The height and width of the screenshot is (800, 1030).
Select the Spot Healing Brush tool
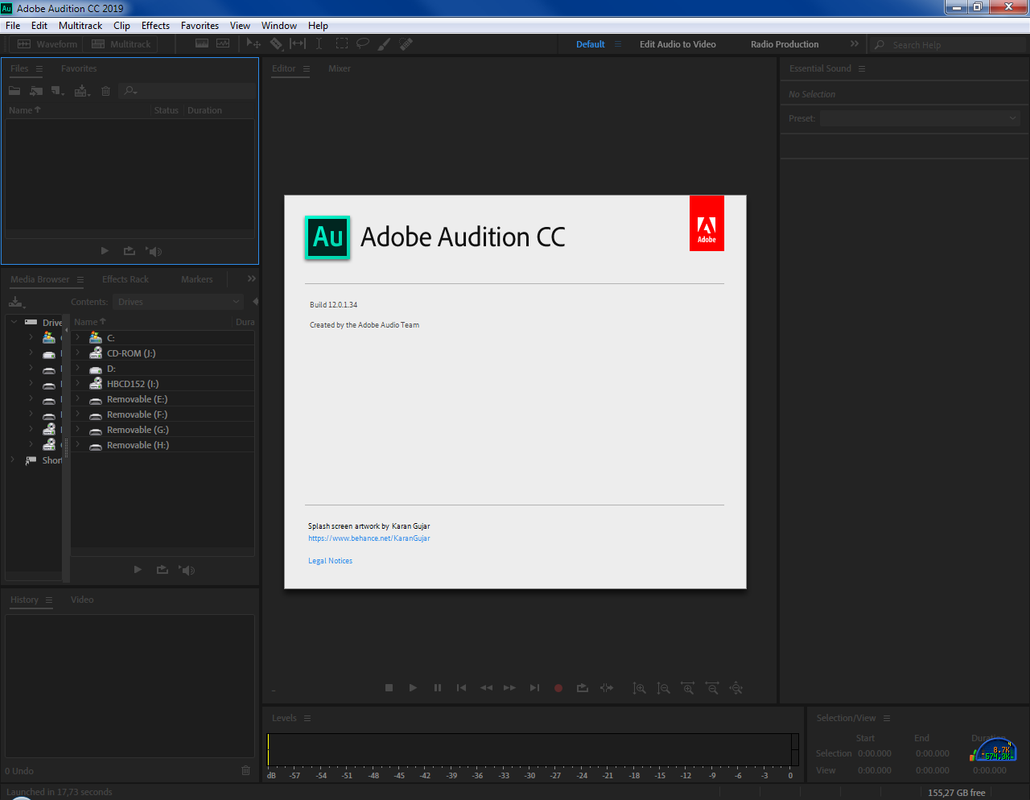click(x=407, y=44)
